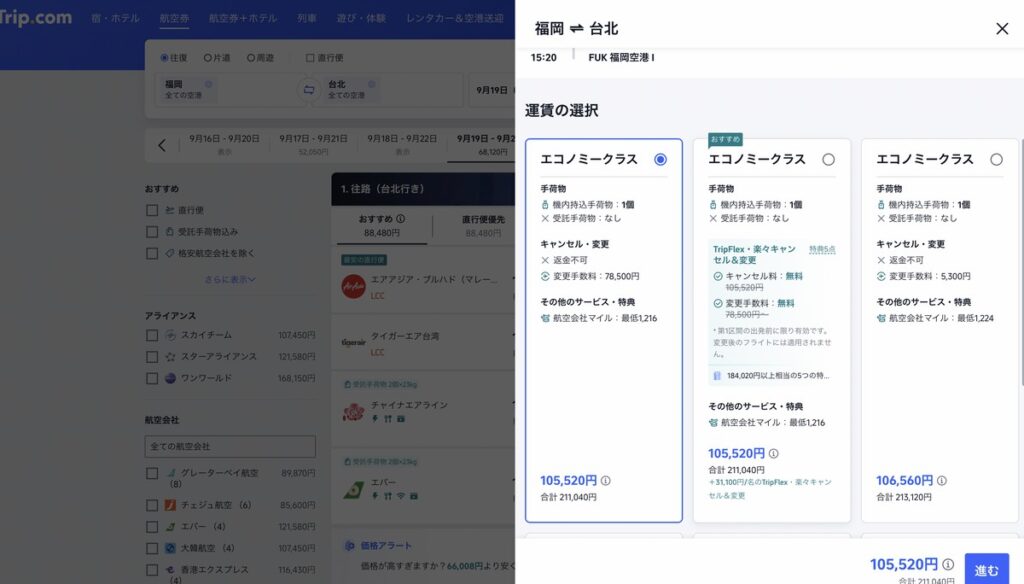
Task: Open the 航空券+ホテル navigation tab
Action: [243, 18]
